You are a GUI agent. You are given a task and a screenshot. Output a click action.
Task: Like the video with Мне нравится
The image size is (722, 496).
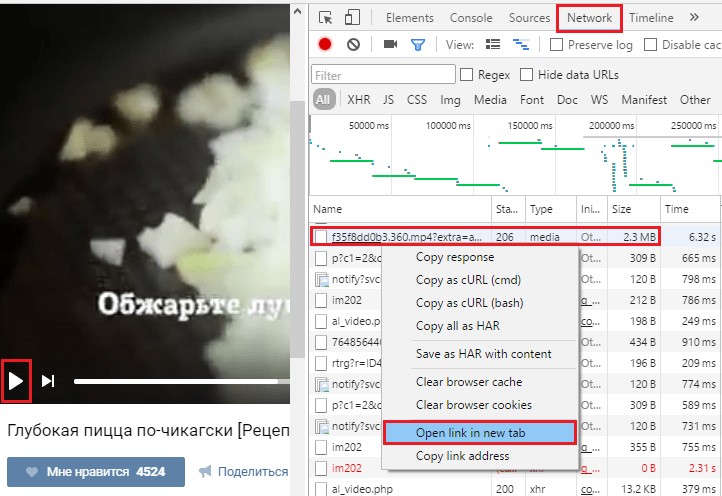96,472
